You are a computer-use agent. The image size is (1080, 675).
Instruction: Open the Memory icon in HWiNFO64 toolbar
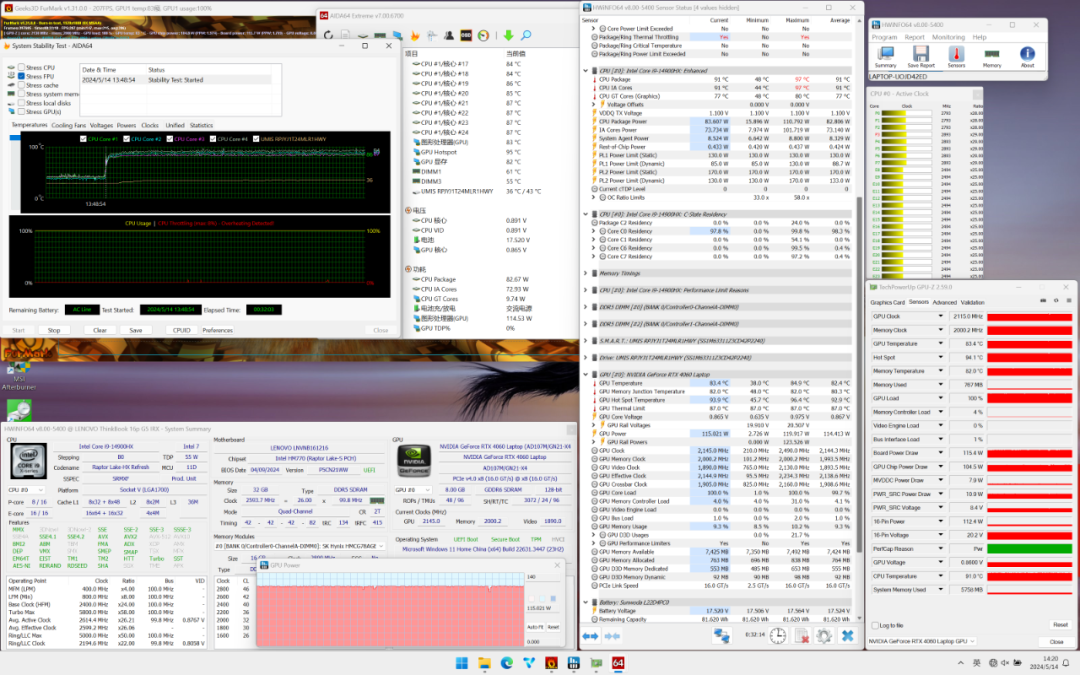point(991,55)
